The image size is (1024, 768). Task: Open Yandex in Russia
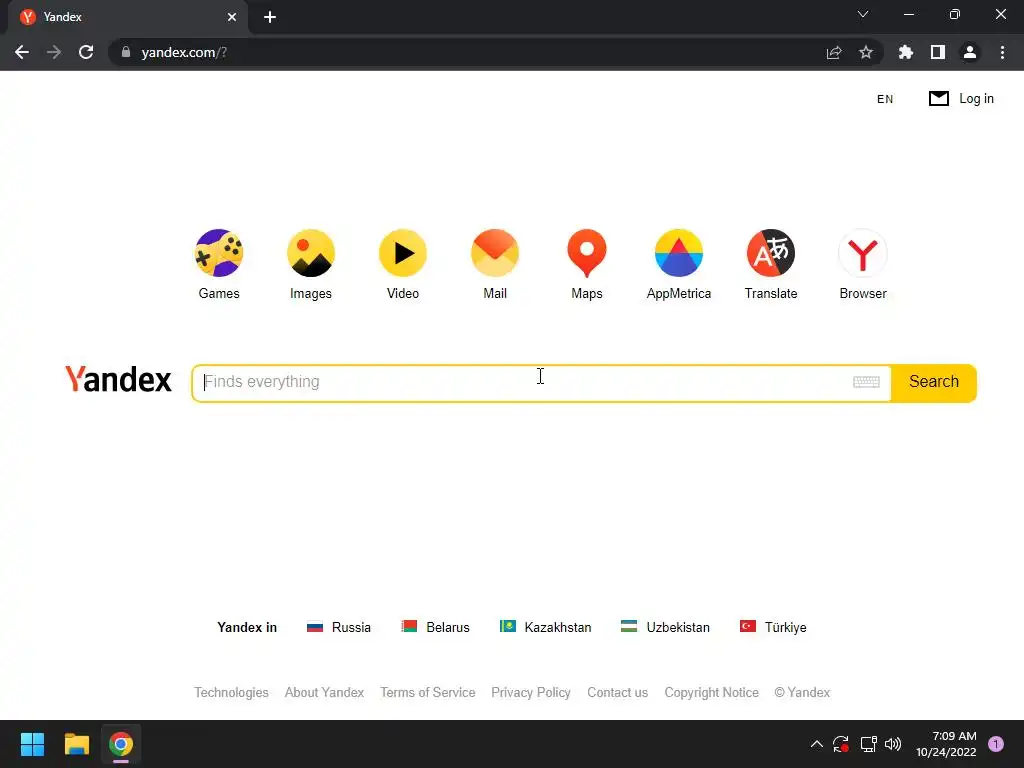point(338,627)
